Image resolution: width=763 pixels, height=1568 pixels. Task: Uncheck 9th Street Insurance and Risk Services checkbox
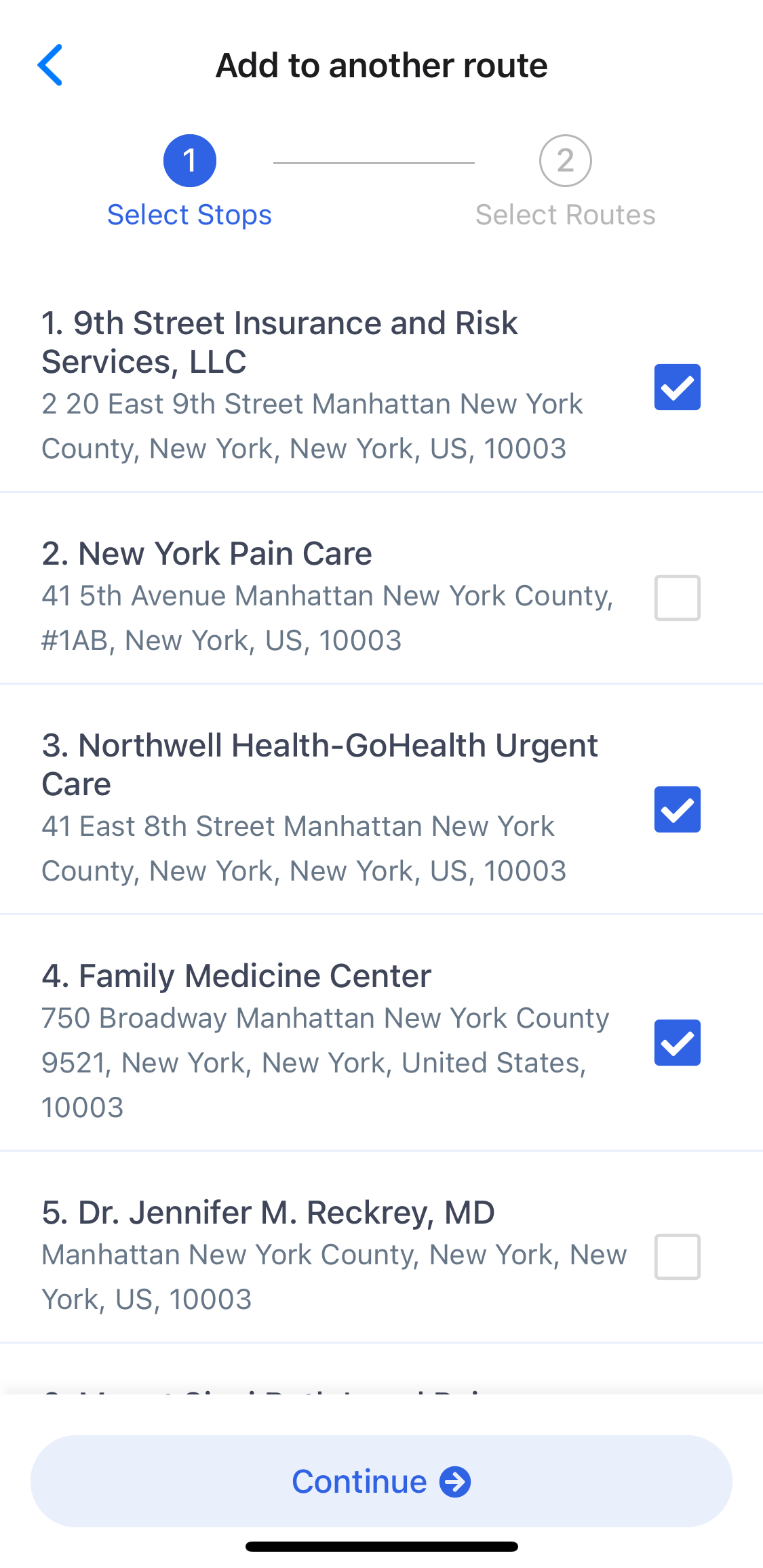point(678,387)
